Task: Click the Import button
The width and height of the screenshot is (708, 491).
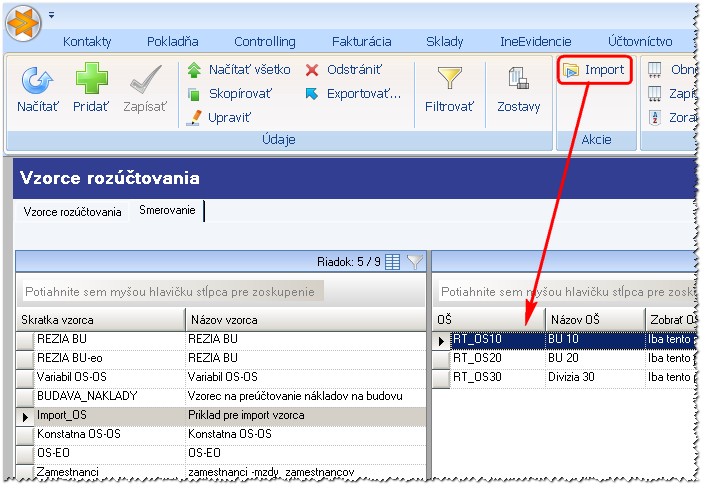Action: 594,70
